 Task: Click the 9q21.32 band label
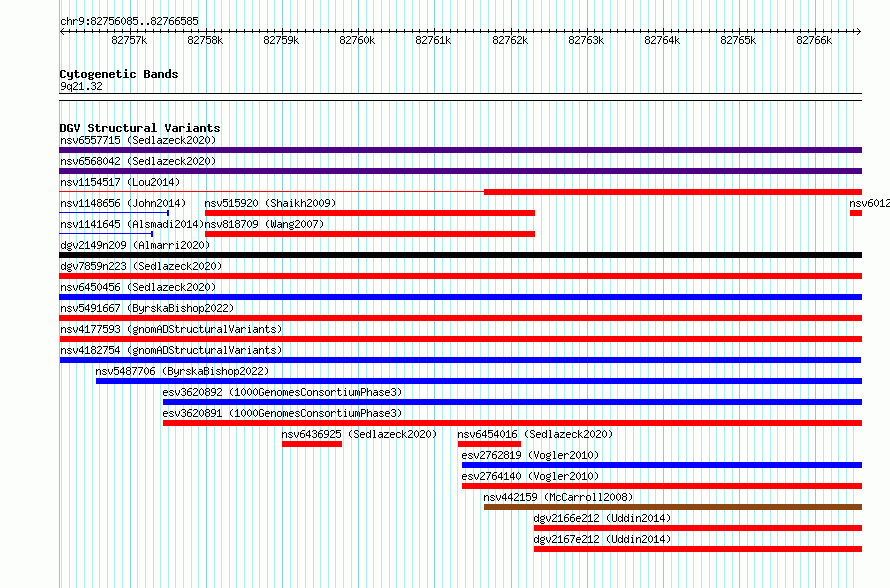[81, 86]
